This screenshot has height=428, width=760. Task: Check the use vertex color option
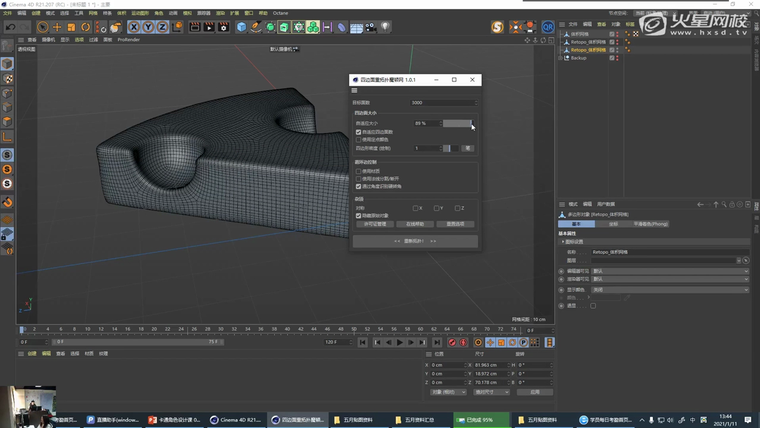(x=359, y=139)
